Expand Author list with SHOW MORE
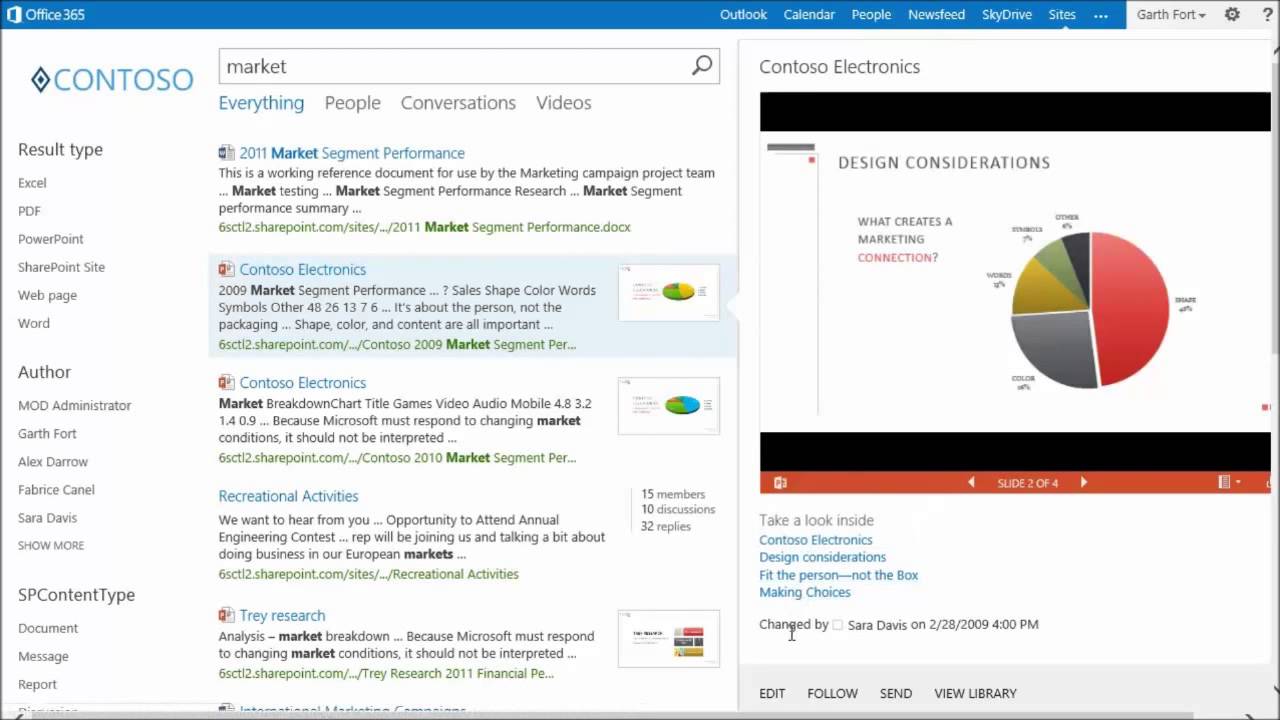Image resolution: width=1280 pixels, height=720 pixels. point(51,545)
